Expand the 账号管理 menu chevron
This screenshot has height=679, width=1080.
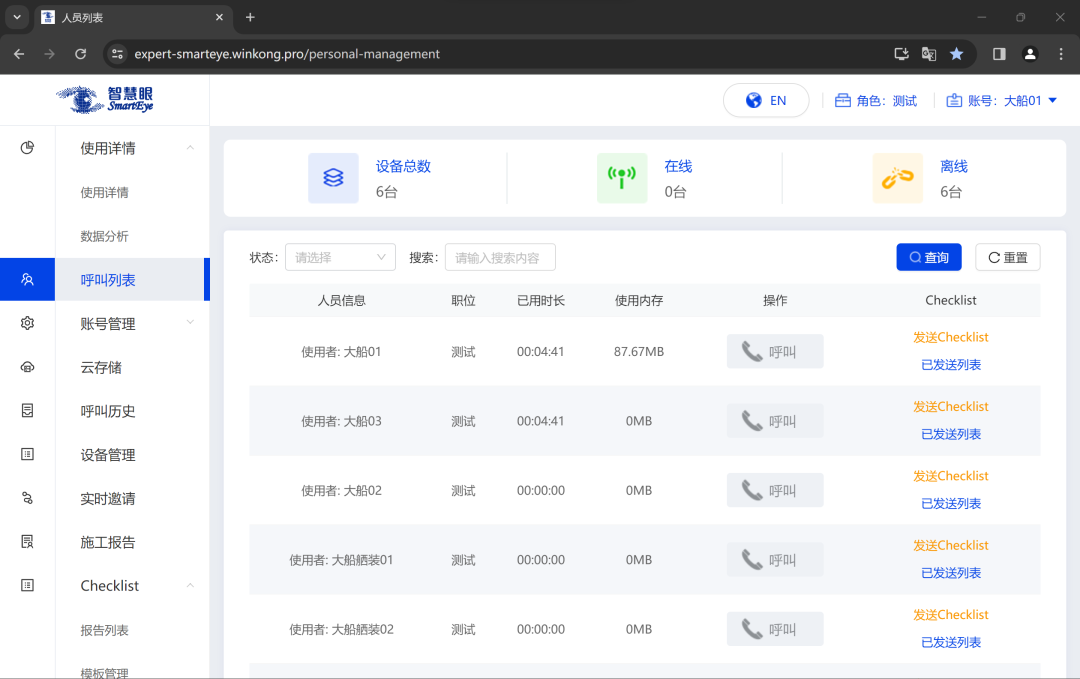[x=190, y=322]
